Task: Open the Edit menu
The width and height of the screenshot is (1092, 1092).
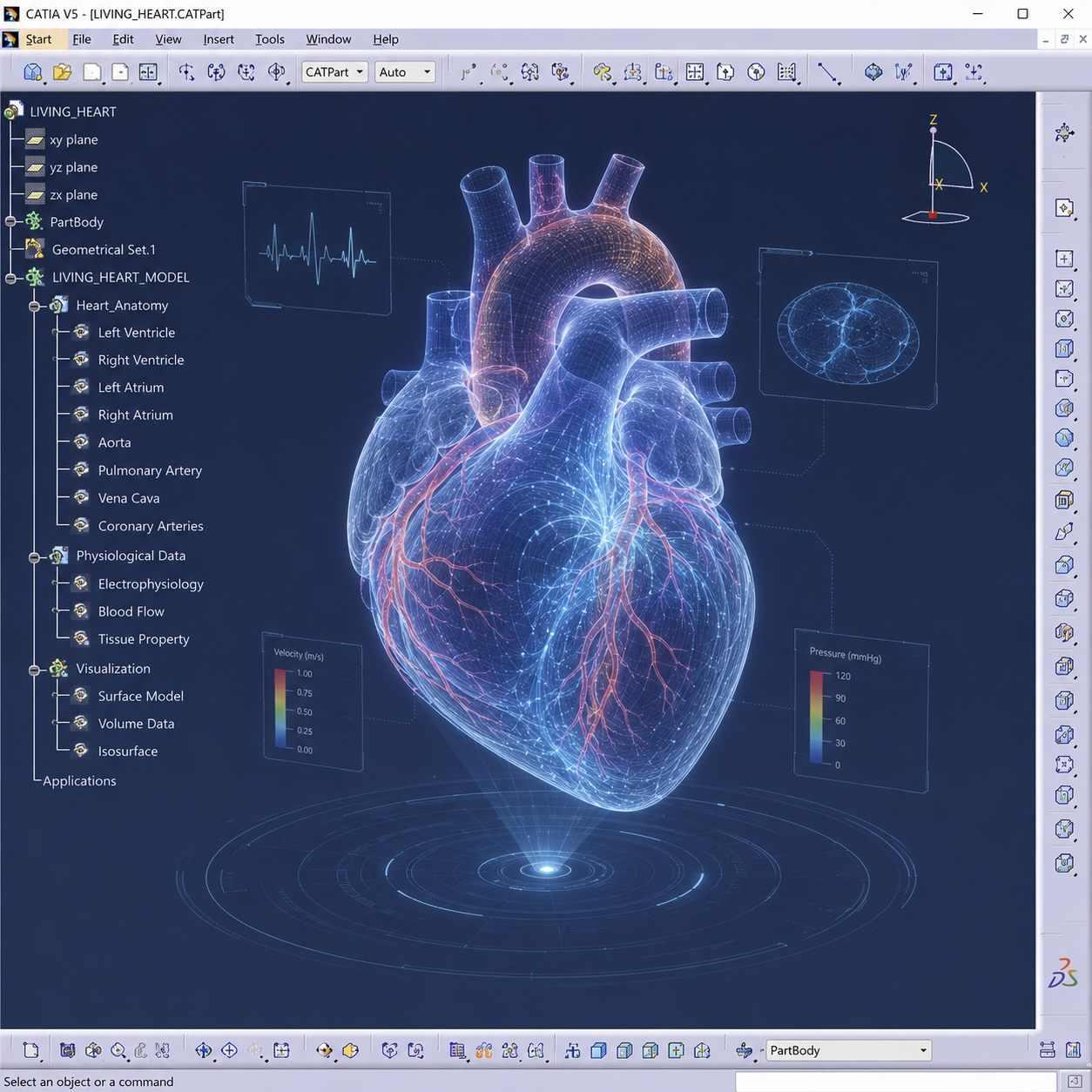Action: click(123, 39)
